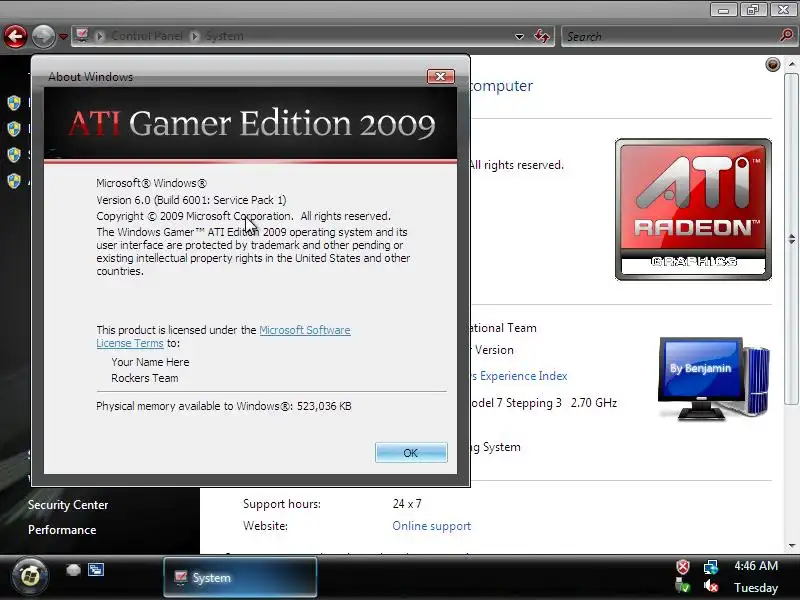Screen dimensions: 800x600
Task: Click the address bar refresh icon
Action: [542, 36]
